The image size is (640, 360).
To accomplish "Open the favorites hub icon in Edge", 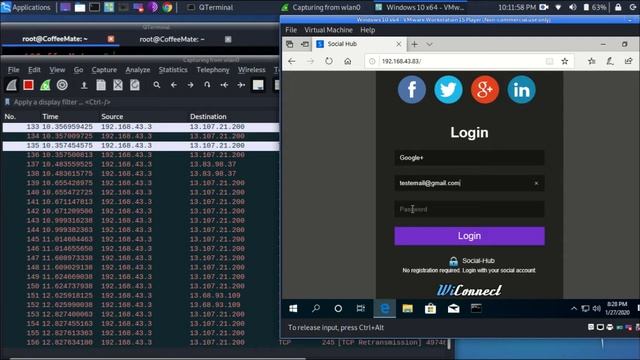I will click(591, 61).
